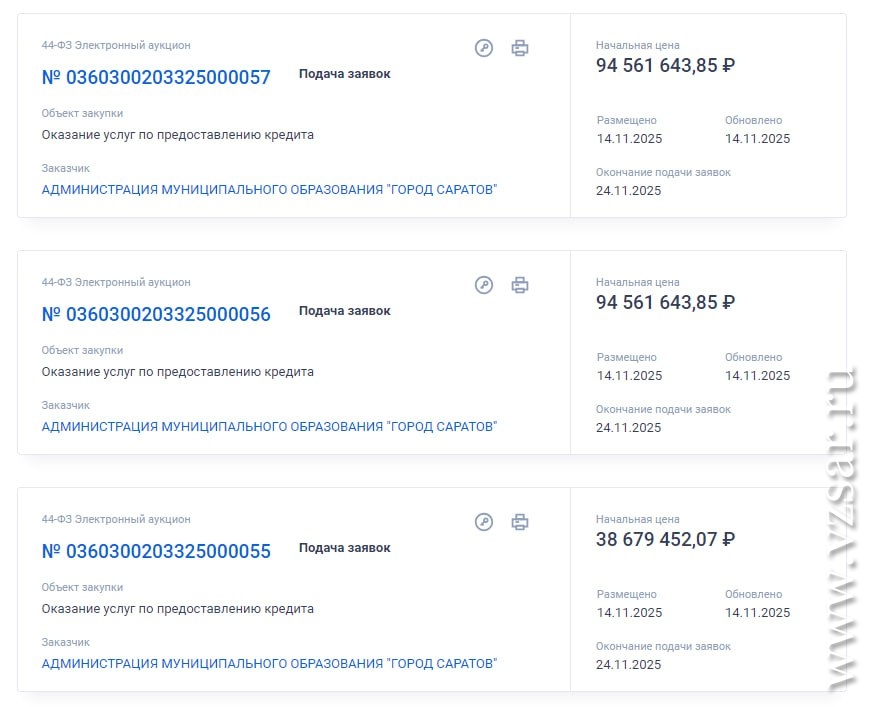871x707 pixels.
Task: Click the 38 679 452,07 ₽ starting price
Action: (x=665, y=539)
